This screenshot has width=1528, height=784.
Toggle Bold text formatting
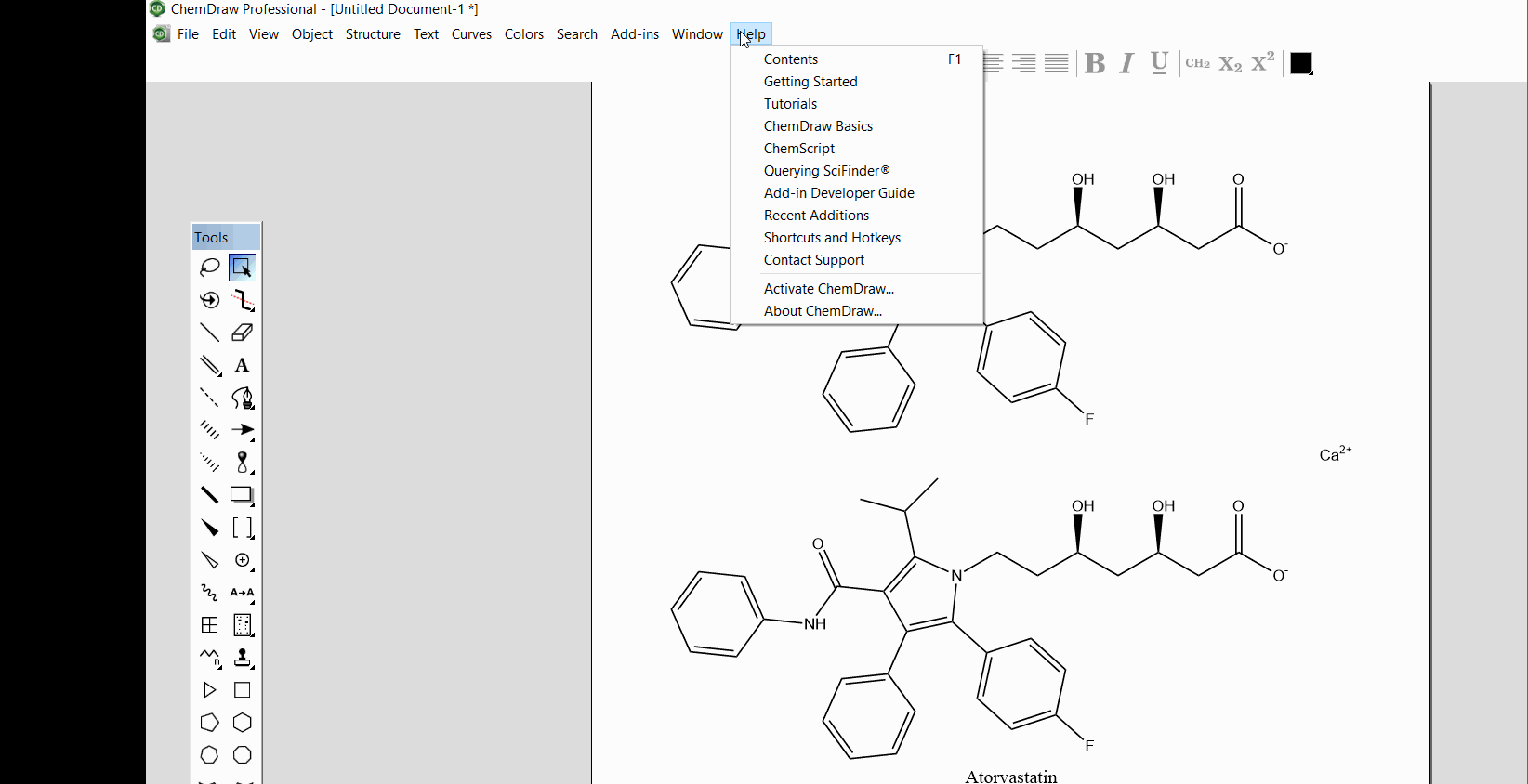(x=1095, y=63)
